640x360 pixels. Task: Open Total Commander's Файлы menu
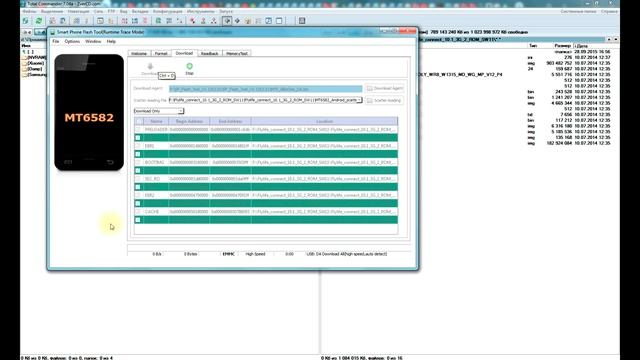pyautogui.click(x=29, y=11)
